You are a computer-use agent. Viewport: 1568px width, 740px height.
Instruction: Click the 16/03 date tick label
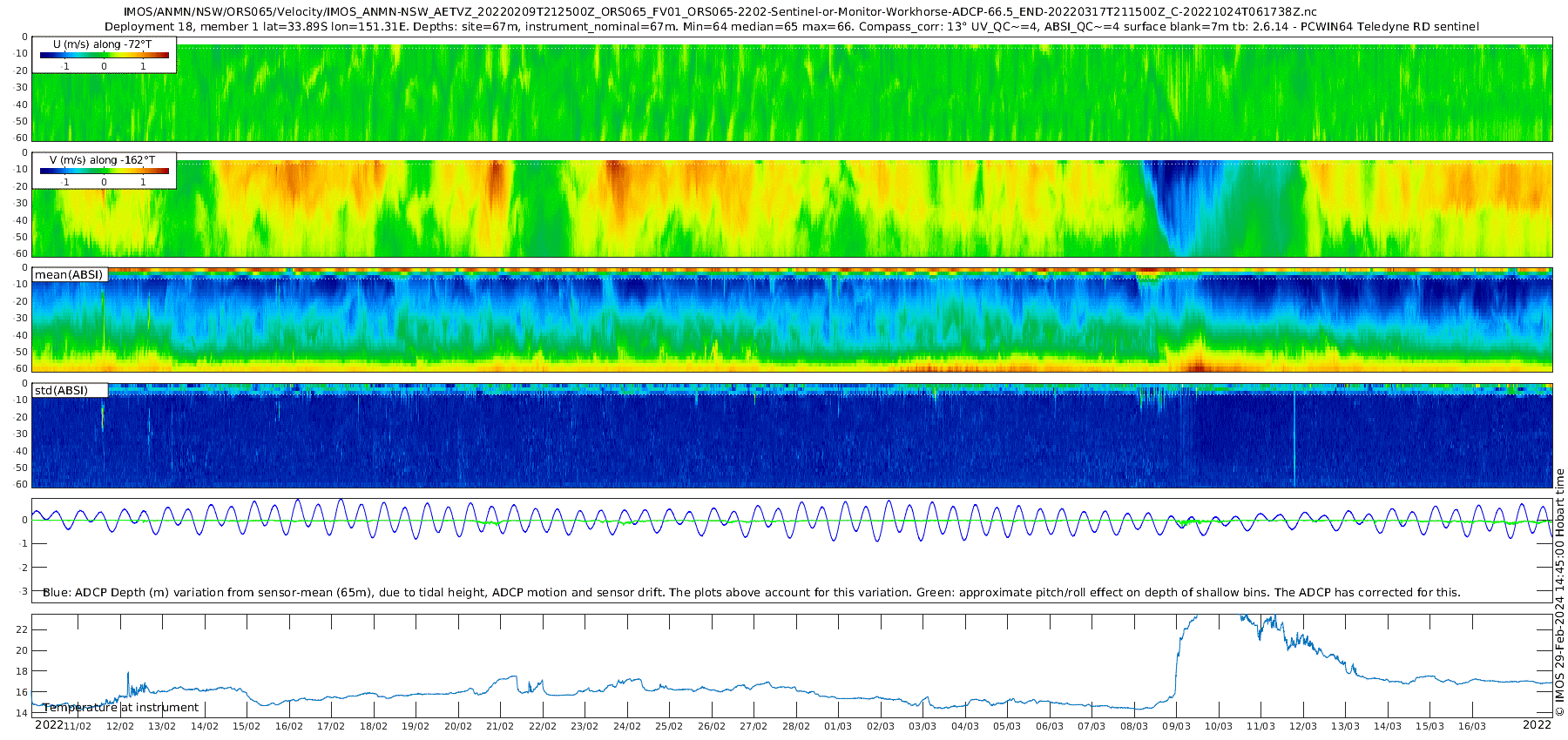pos(1472,726)
